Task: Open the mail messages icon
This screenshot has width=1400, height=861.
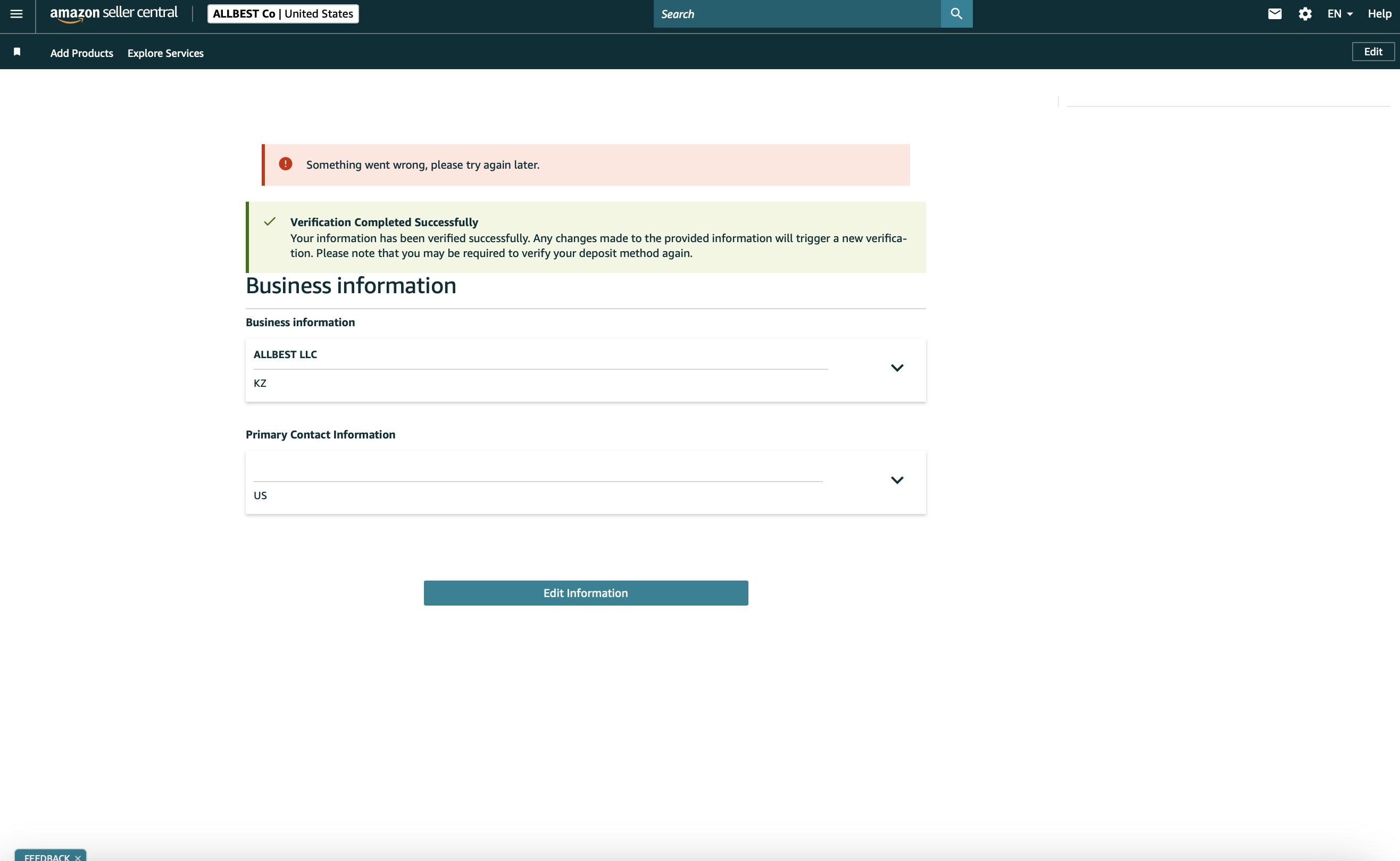Action: click(1275, 14)
